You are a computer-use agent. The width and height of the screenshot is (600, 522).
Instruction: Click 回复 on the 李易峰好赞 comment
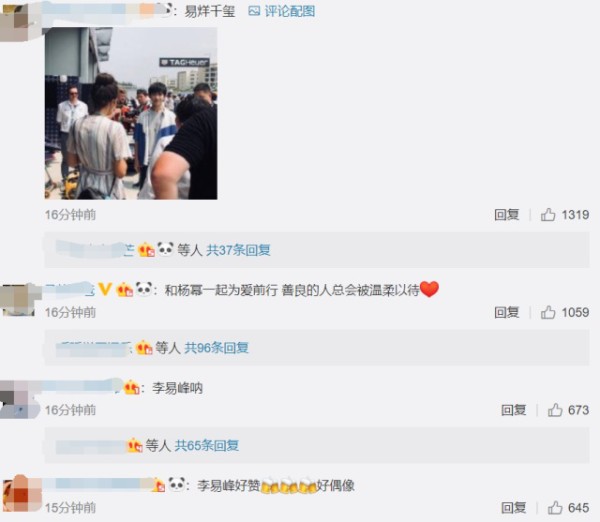(x=514, y=508)
